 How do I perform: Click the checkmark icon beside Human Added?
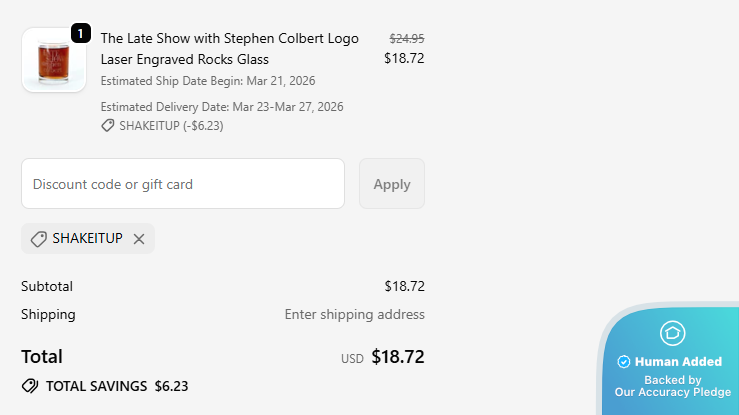click(624, 362)
